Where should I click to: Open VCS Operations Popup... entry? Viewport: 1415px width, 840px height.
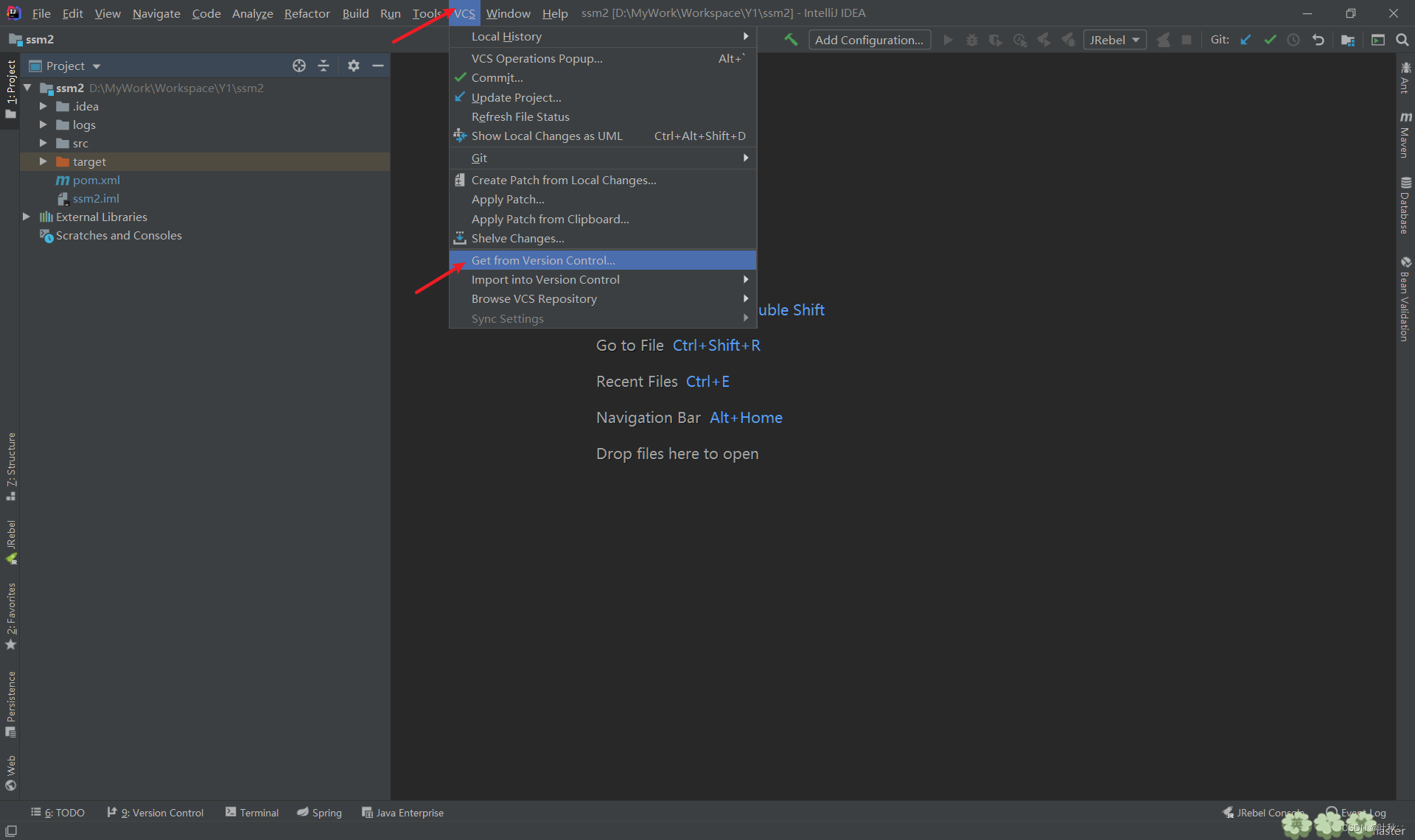pos(603,58)
